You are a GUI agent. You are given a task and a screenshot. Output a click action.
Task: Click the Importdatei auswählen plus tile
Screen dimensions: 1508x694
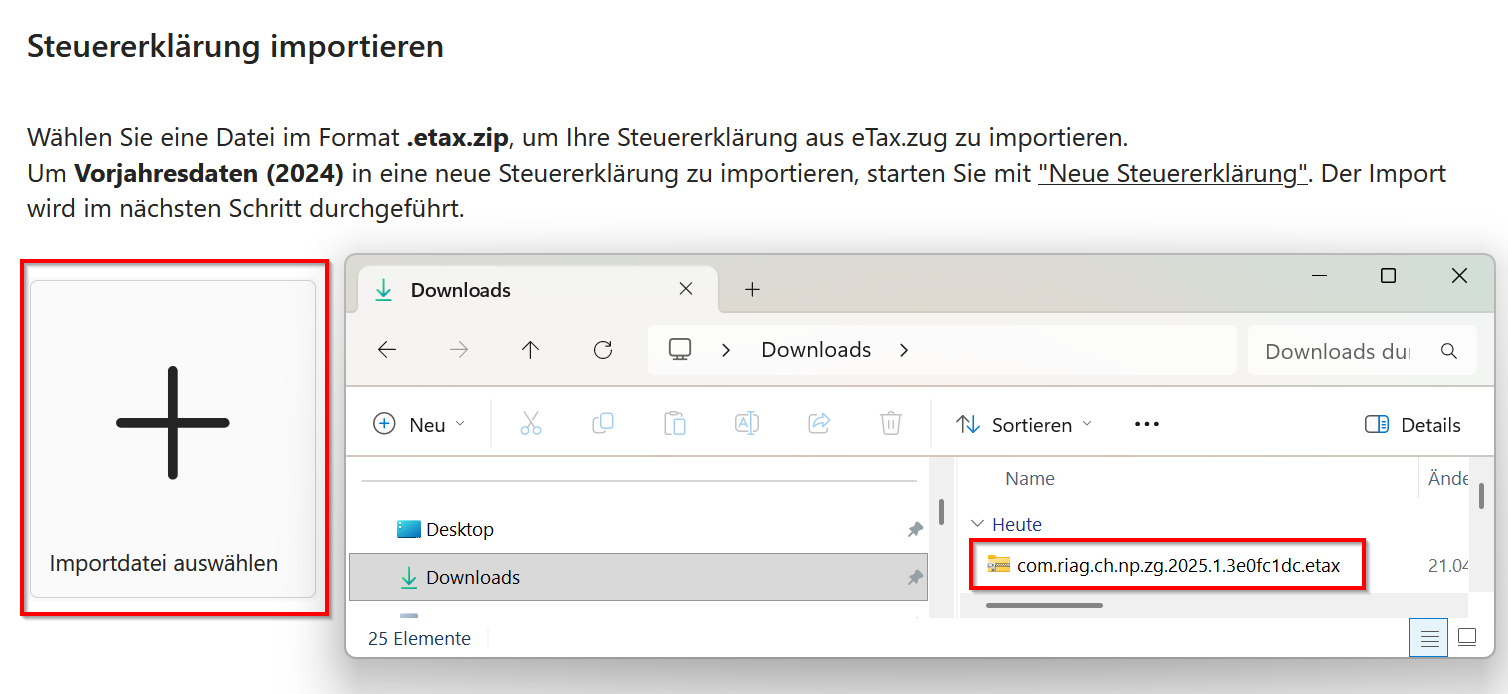coord(173,438)
